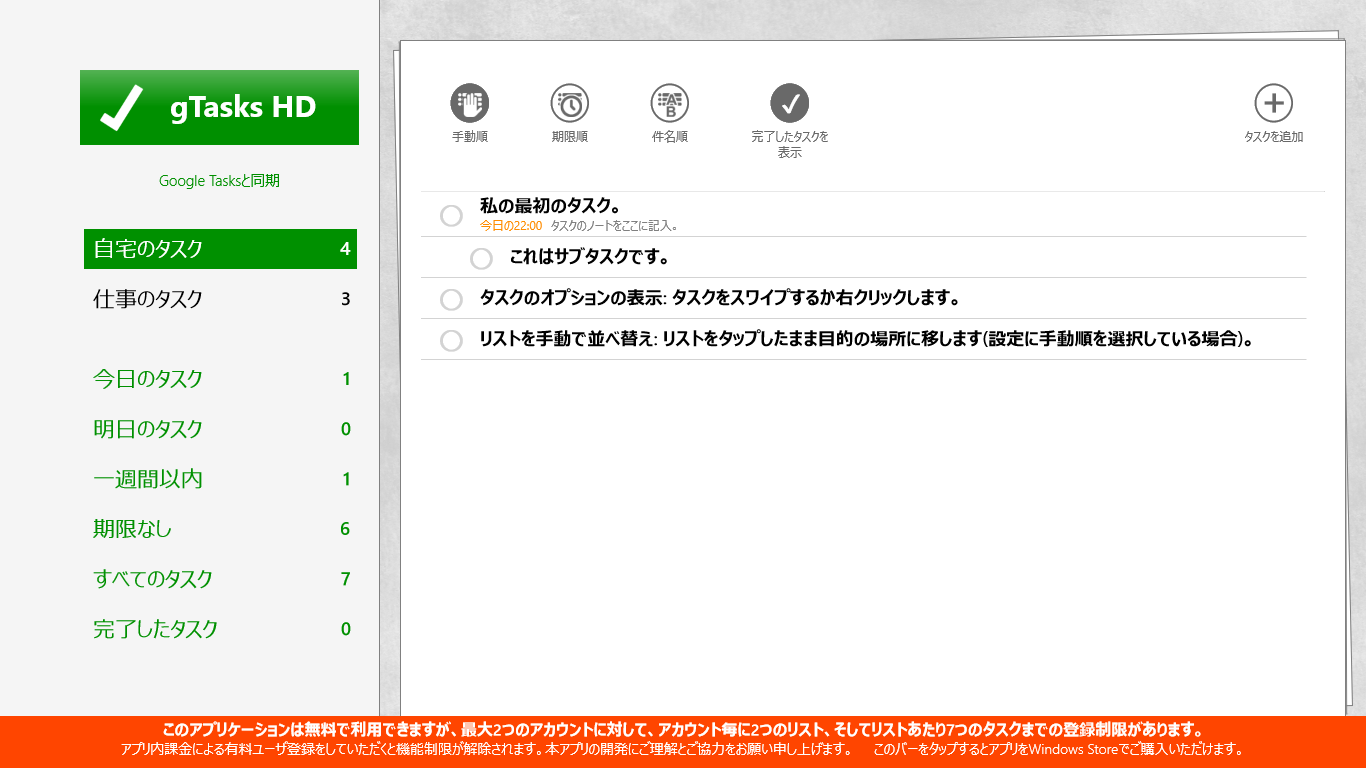The image size is (1366, 768).
Task: Sort tasks by due date (期限順)
Action: point(569,103)
